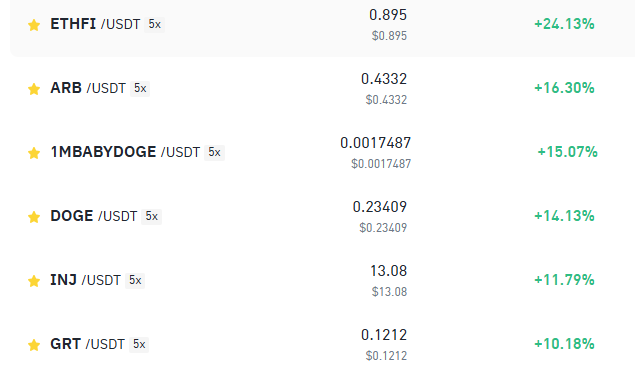The width and height of the screenshot is (635, 384).
Task: Click the DOGE/USDT star icon
Action: click(x=34, y=217)
